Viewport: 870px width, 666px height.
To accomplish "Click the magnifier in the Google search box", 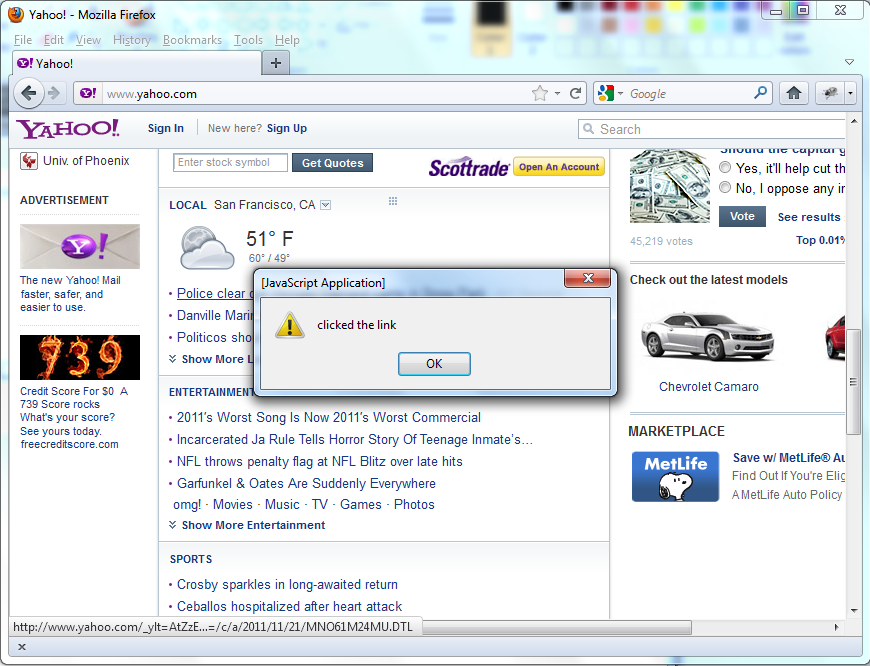I will coord(761,93).
